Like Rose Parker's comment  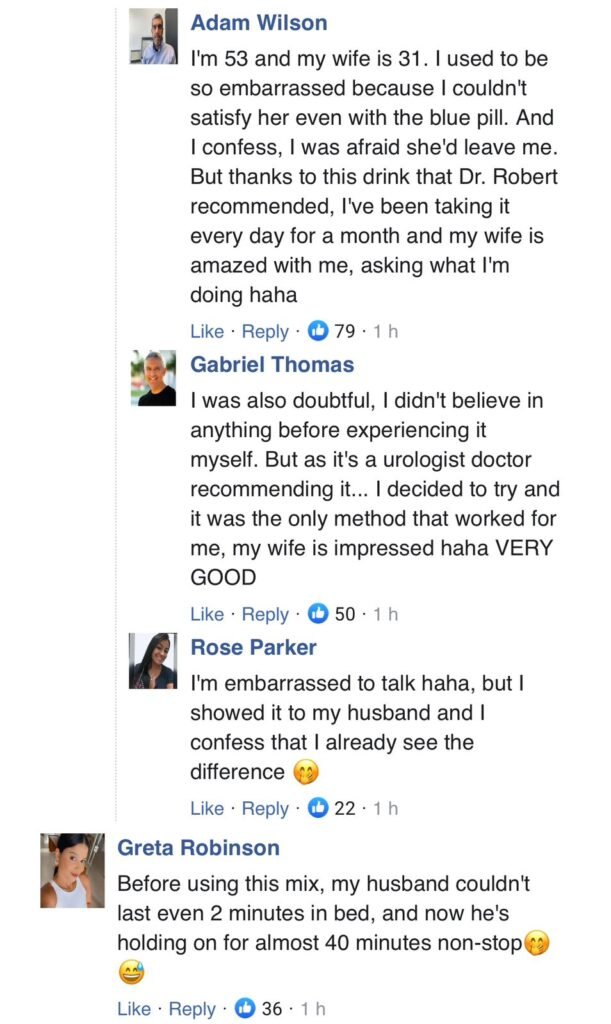point(207,808)
